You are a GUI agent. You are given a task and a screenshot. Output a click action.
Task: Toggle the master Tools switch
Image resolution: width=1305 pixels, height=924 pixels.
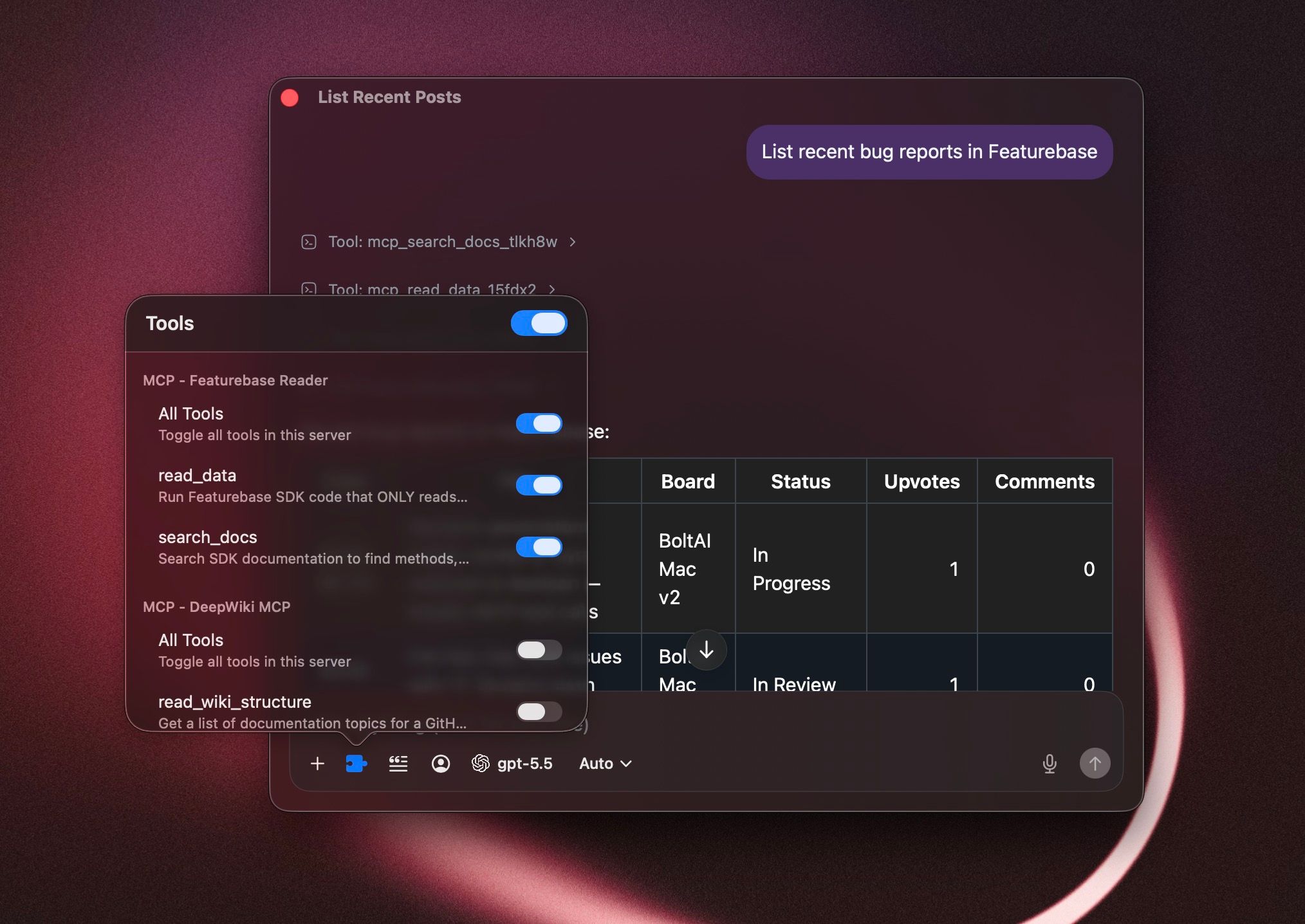pos(539,323)
